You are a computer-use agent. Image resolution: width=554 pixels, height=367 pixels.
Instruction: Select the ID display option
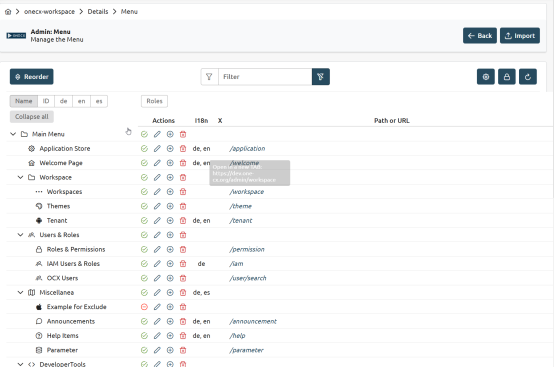[46, 101]
